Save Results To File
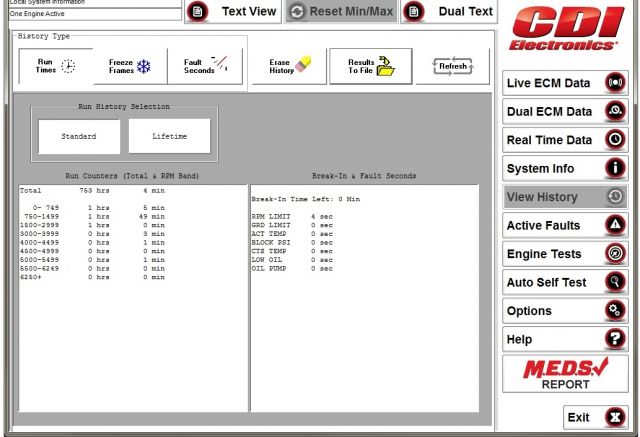This screenshot has width=640, height=437. (371, 66)
